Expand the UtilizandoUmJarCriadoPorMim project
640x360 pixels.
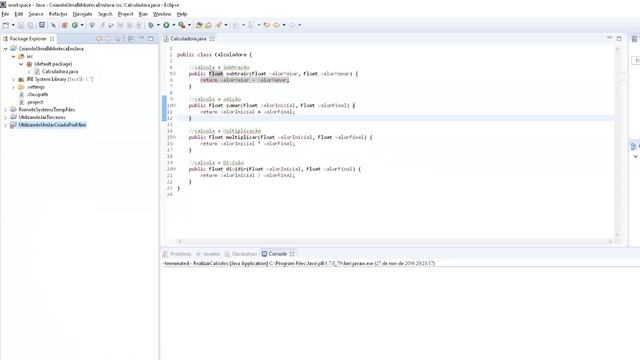coord(6,125)
